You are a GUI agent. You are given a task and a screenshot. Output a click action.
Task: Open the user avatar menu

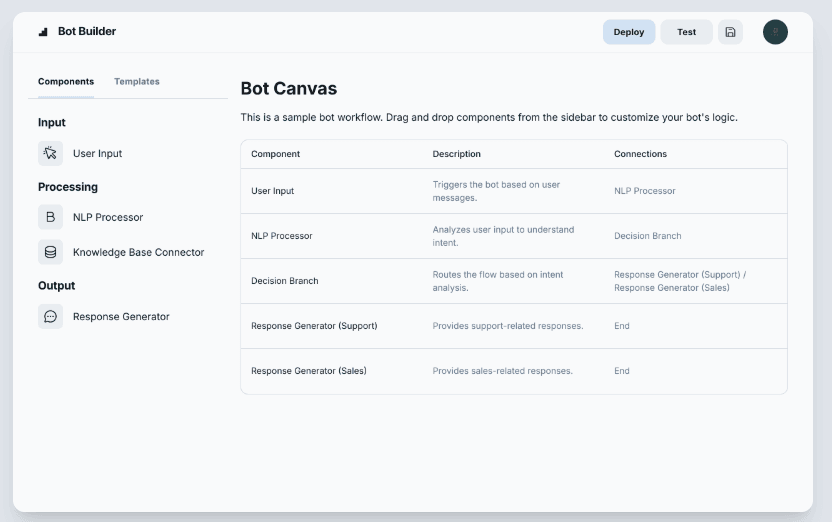click(x=775, y=32)
